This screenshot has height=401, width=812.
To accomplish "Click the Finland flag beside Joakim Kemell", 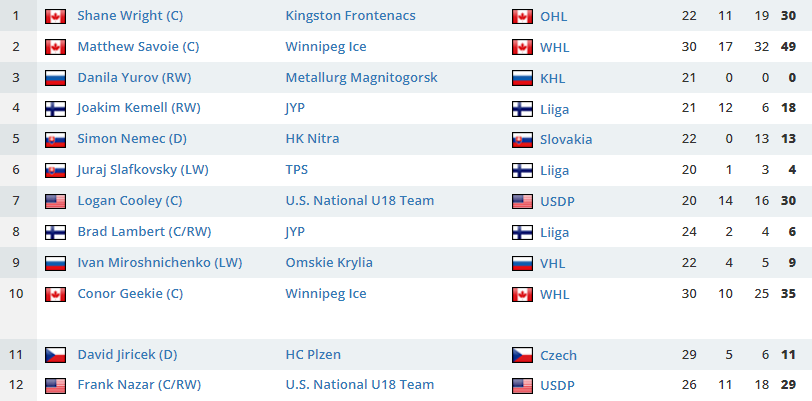I will (x=55, y=109).
